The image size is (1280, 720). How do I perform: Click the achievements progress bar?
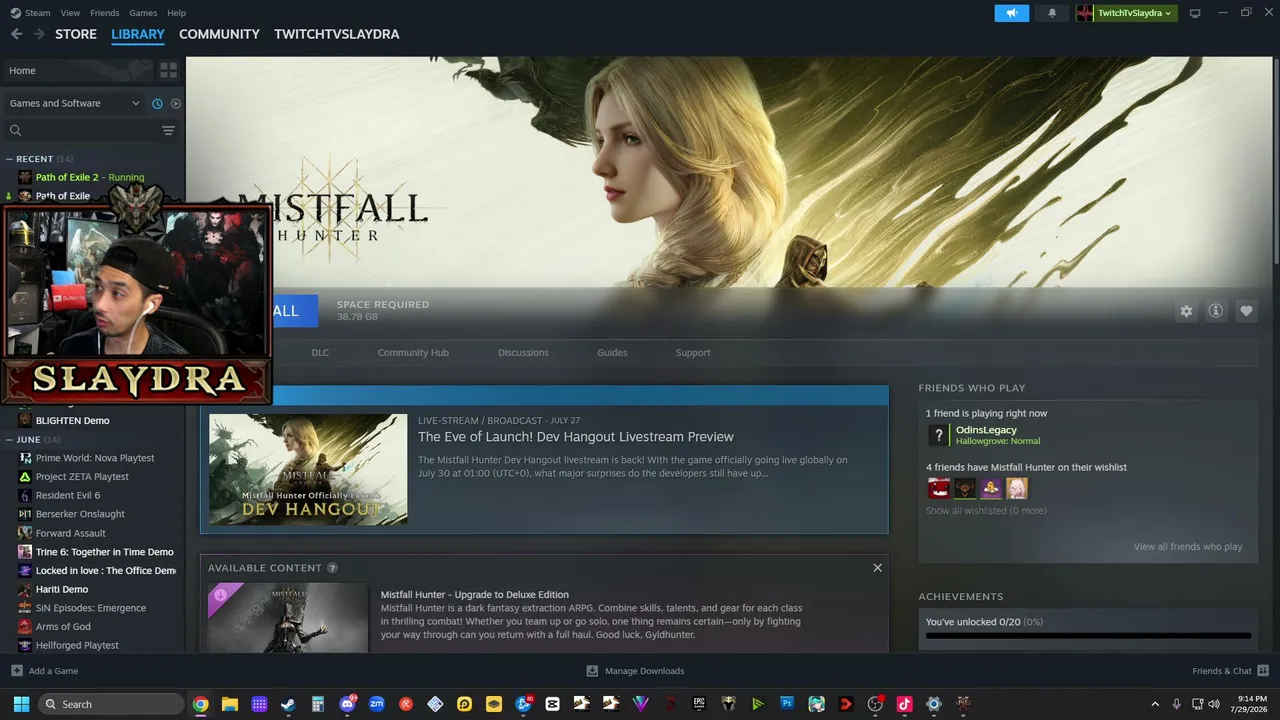coord(1088,636)
